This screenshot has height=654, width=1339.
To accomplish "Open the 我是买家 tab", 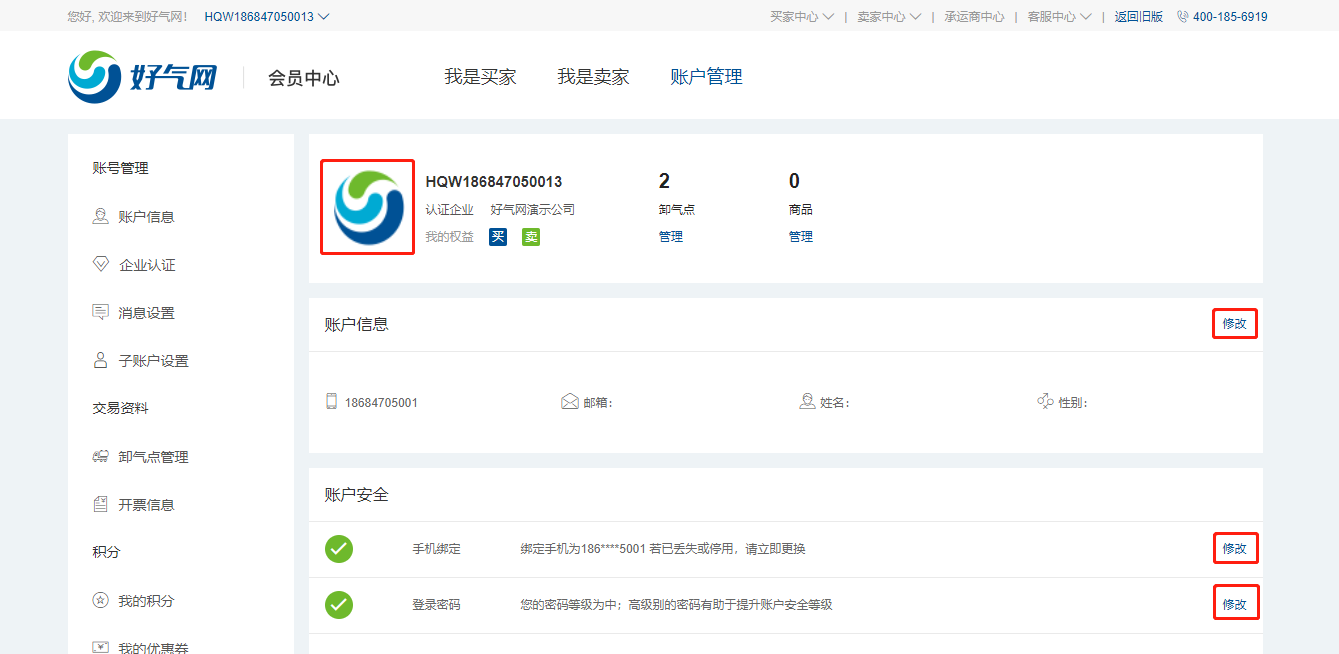I will pyautogui.click(x=480, y=77).
